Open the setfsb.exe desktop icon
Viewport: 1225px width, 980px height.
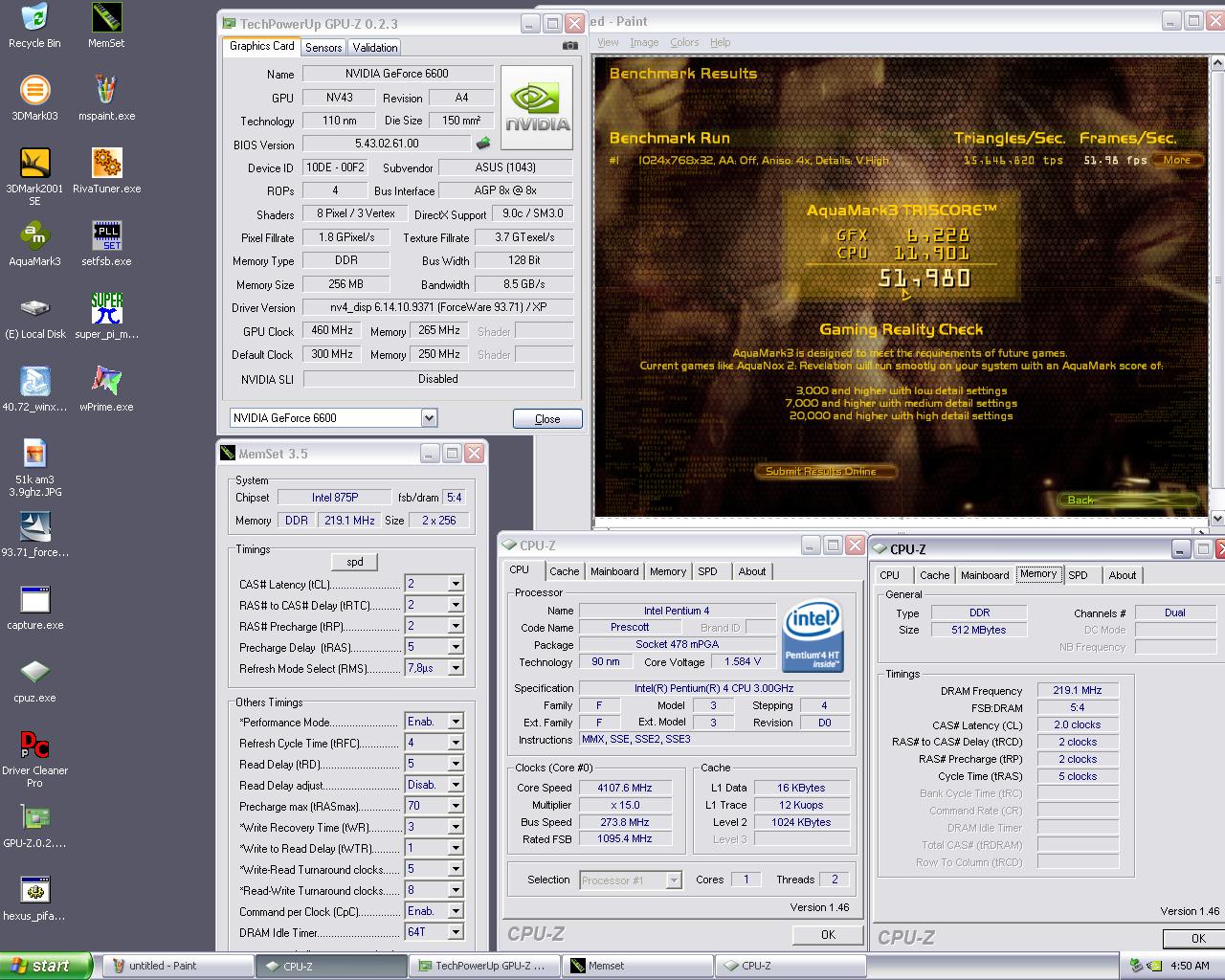[x=106, y=243]
